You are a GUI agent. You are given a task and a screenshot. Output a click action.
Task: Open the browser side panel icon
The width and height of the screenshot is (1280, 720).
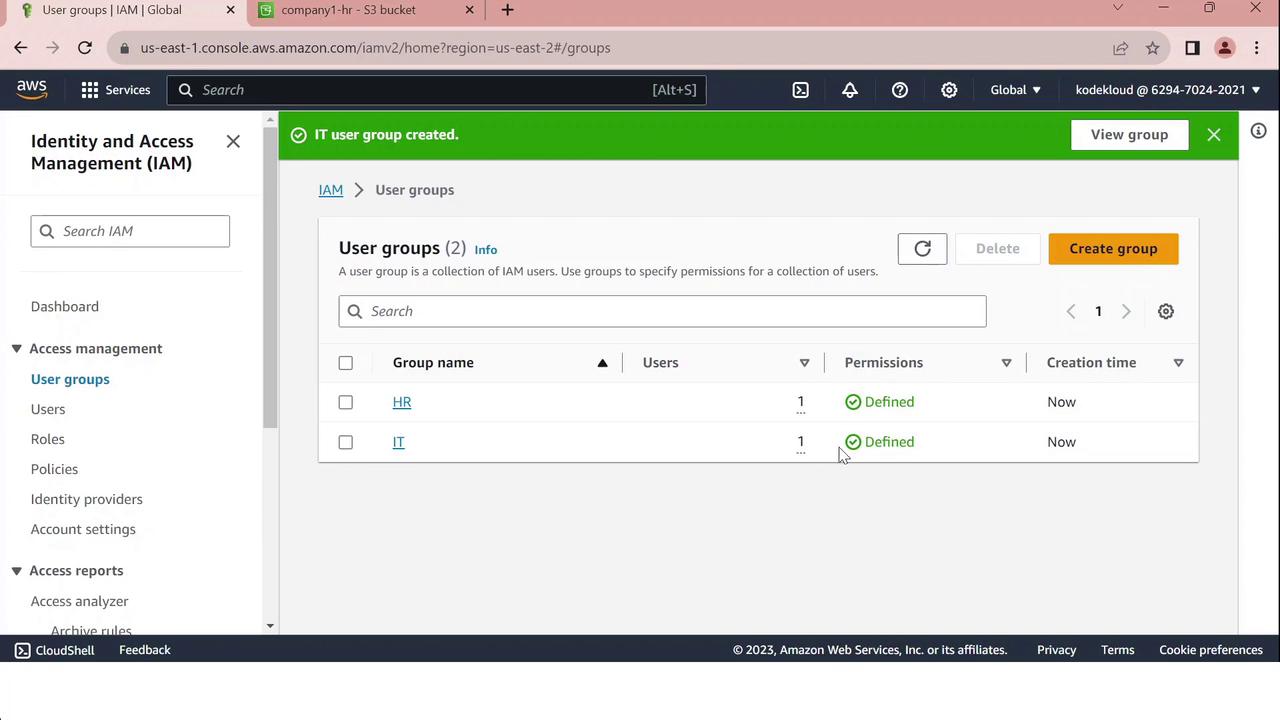point(1192,48)
